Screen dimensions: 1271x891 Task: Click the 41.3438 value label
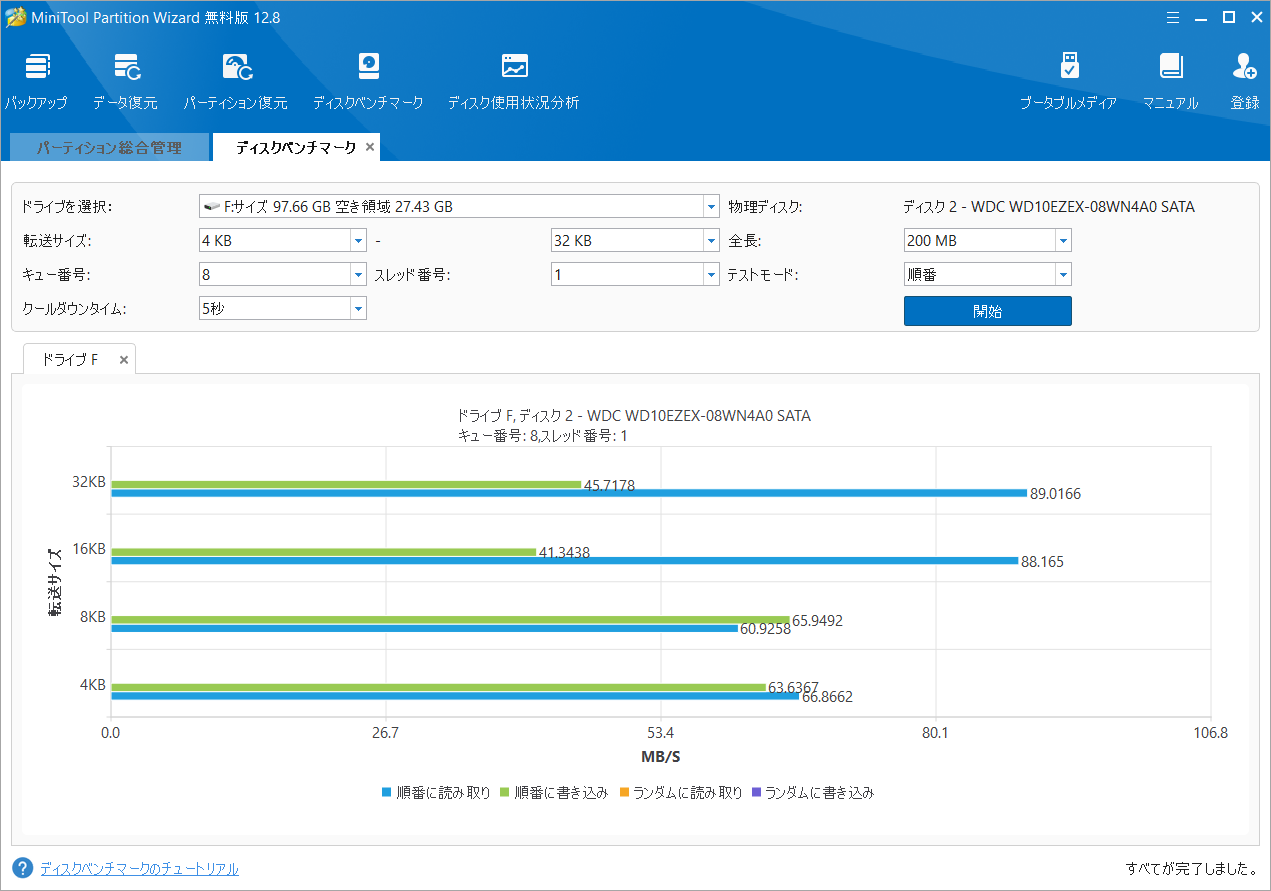(x=564, y=553)
